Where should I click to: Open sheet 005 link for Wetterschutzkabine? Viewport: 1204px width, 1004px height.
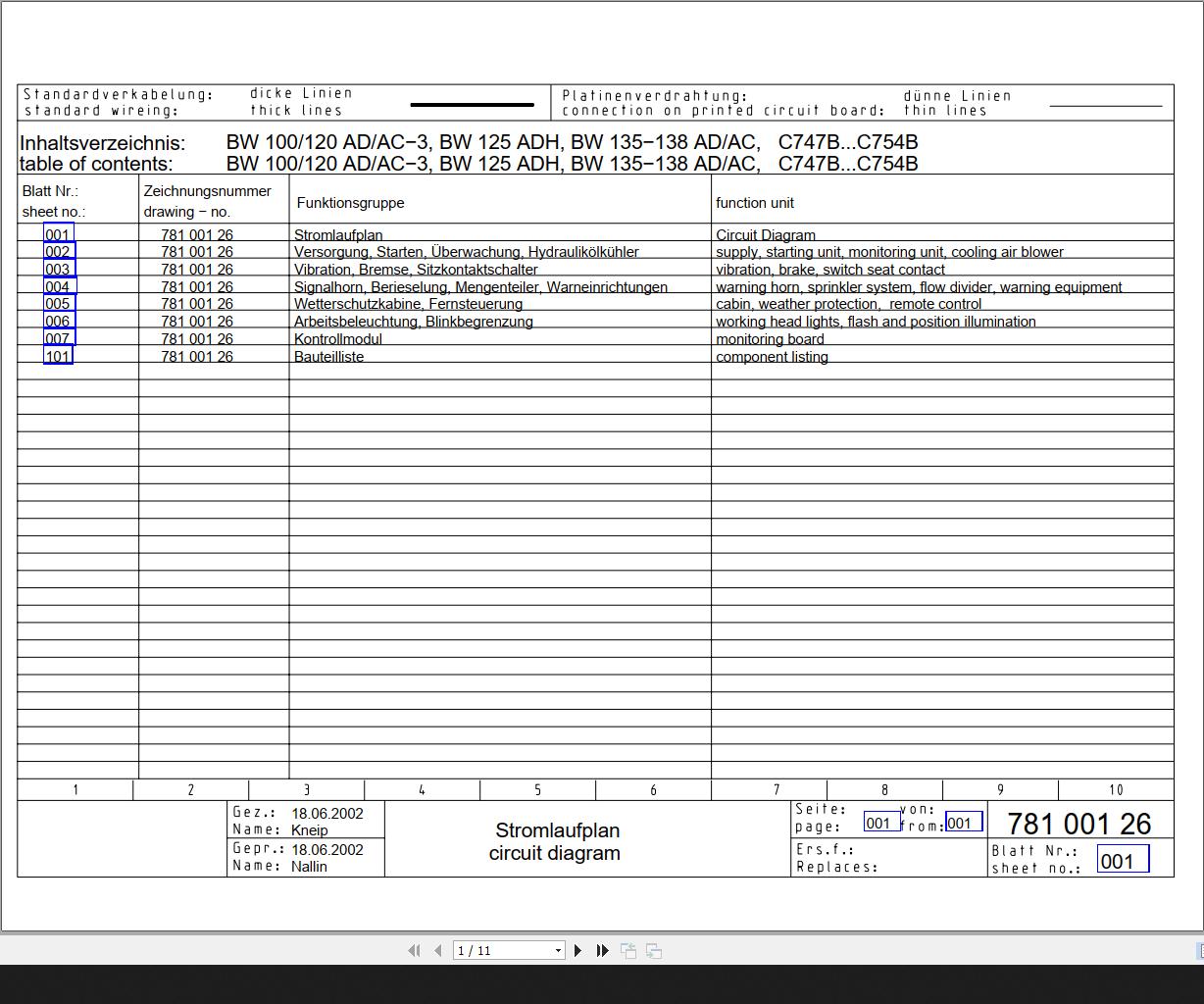click(59, 304)
